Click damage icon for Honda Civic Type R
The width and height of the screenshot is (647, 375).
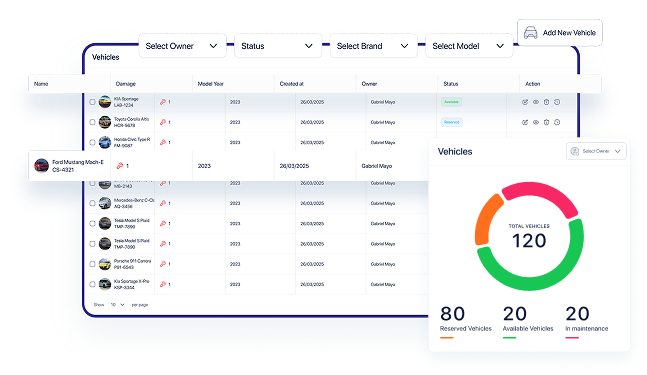click(x=163, y=142)
